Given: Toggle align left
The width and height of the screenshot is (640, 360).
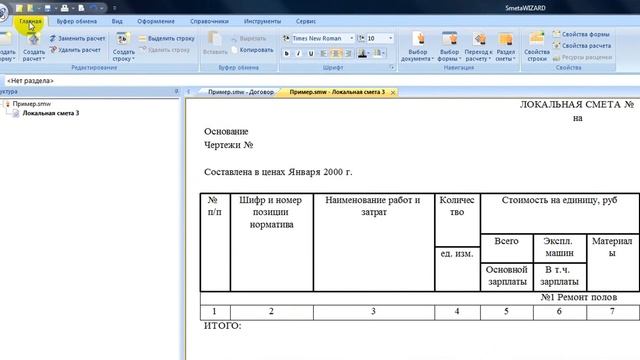Looking at the screenshot, I should tap(323, 53).
